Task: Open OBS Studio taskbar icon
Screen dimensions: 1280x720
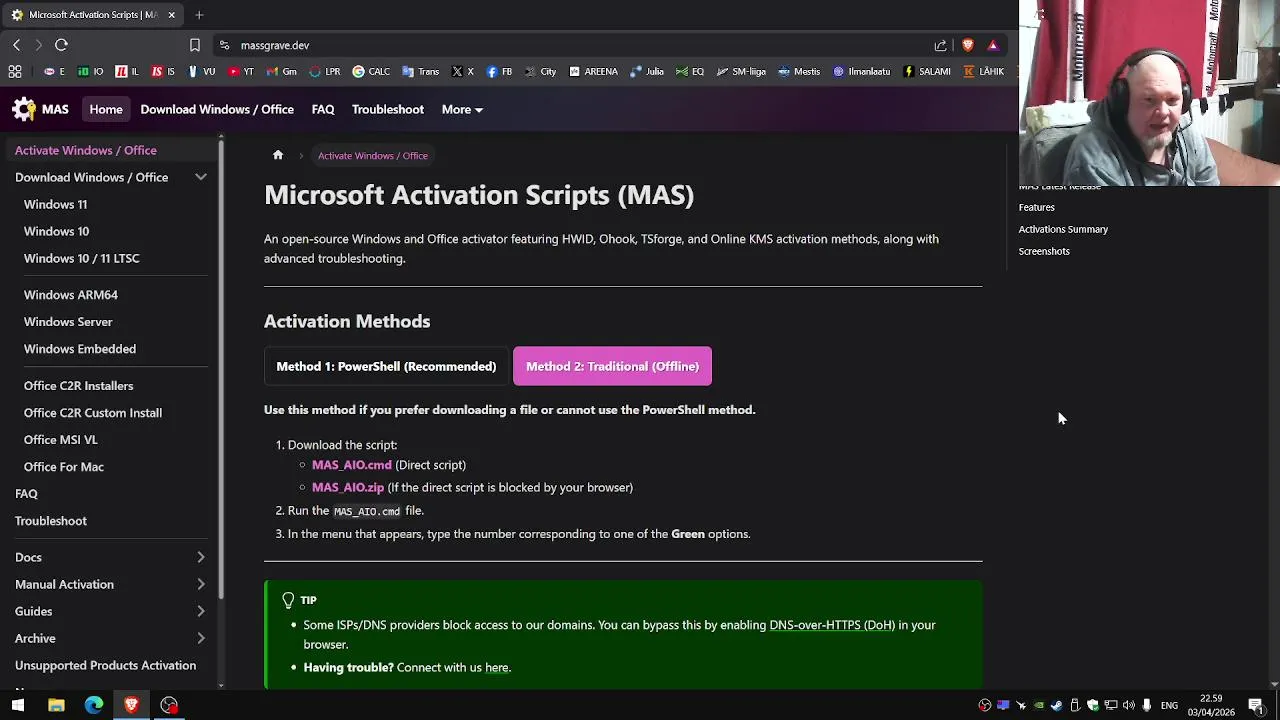Action: (x=169, y=705)
